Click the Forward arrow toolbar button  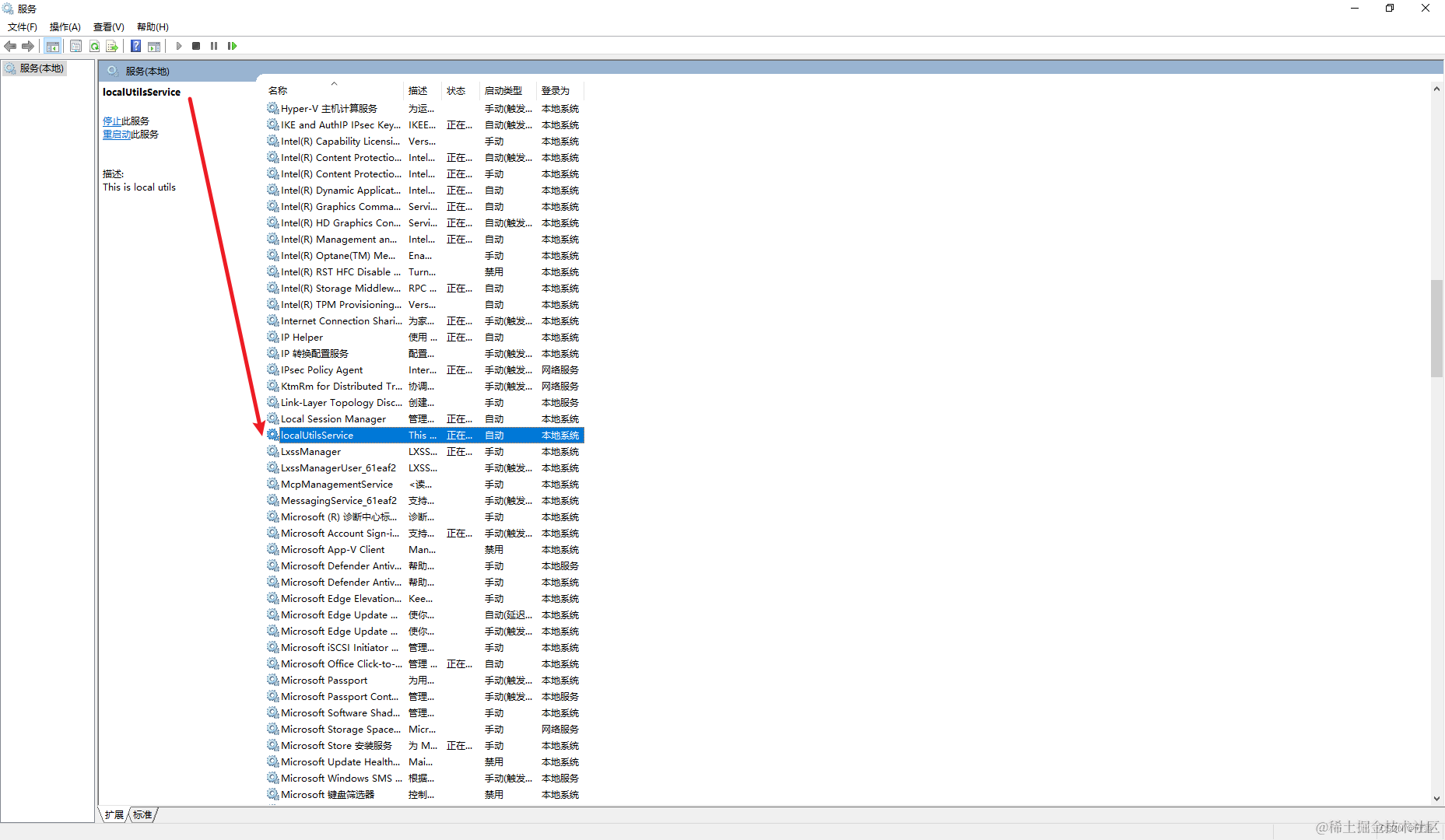click(x=28, y=46)
